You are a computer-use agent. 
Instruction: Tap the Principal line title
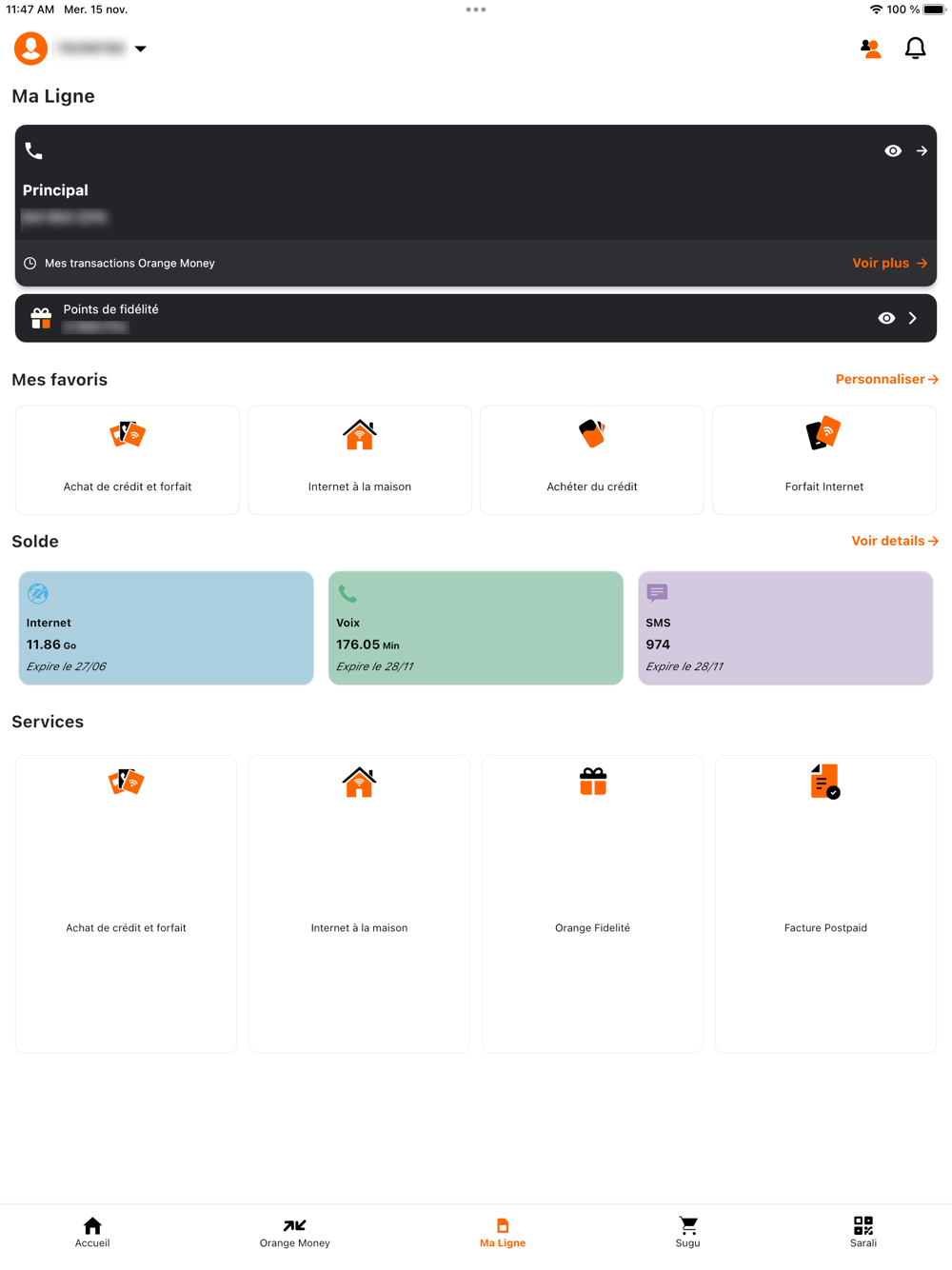pyautogui.click(x=55, y=190)
